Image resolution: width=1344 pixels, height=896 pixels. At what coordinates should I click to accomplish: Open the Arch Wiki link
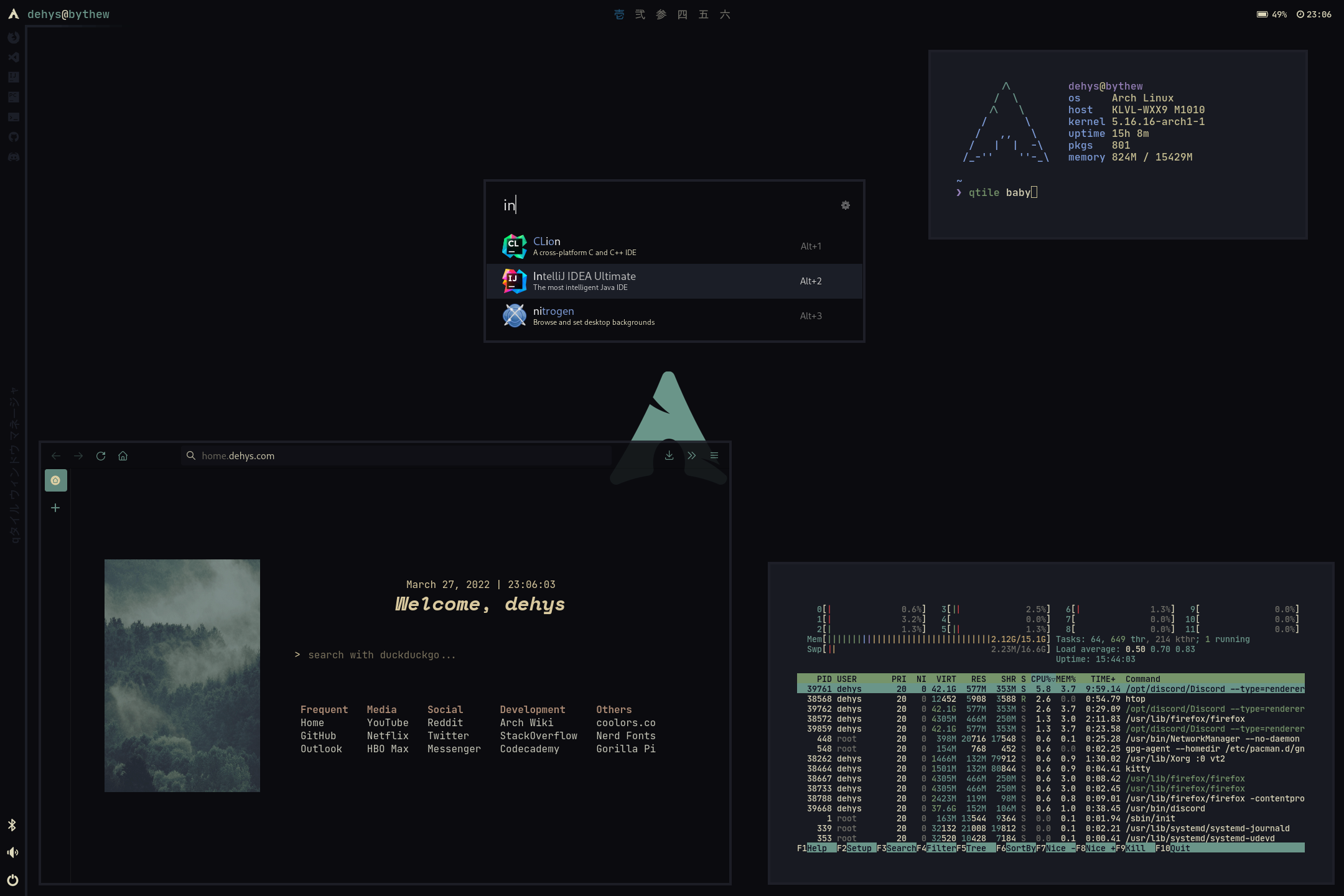click(526, 722)
